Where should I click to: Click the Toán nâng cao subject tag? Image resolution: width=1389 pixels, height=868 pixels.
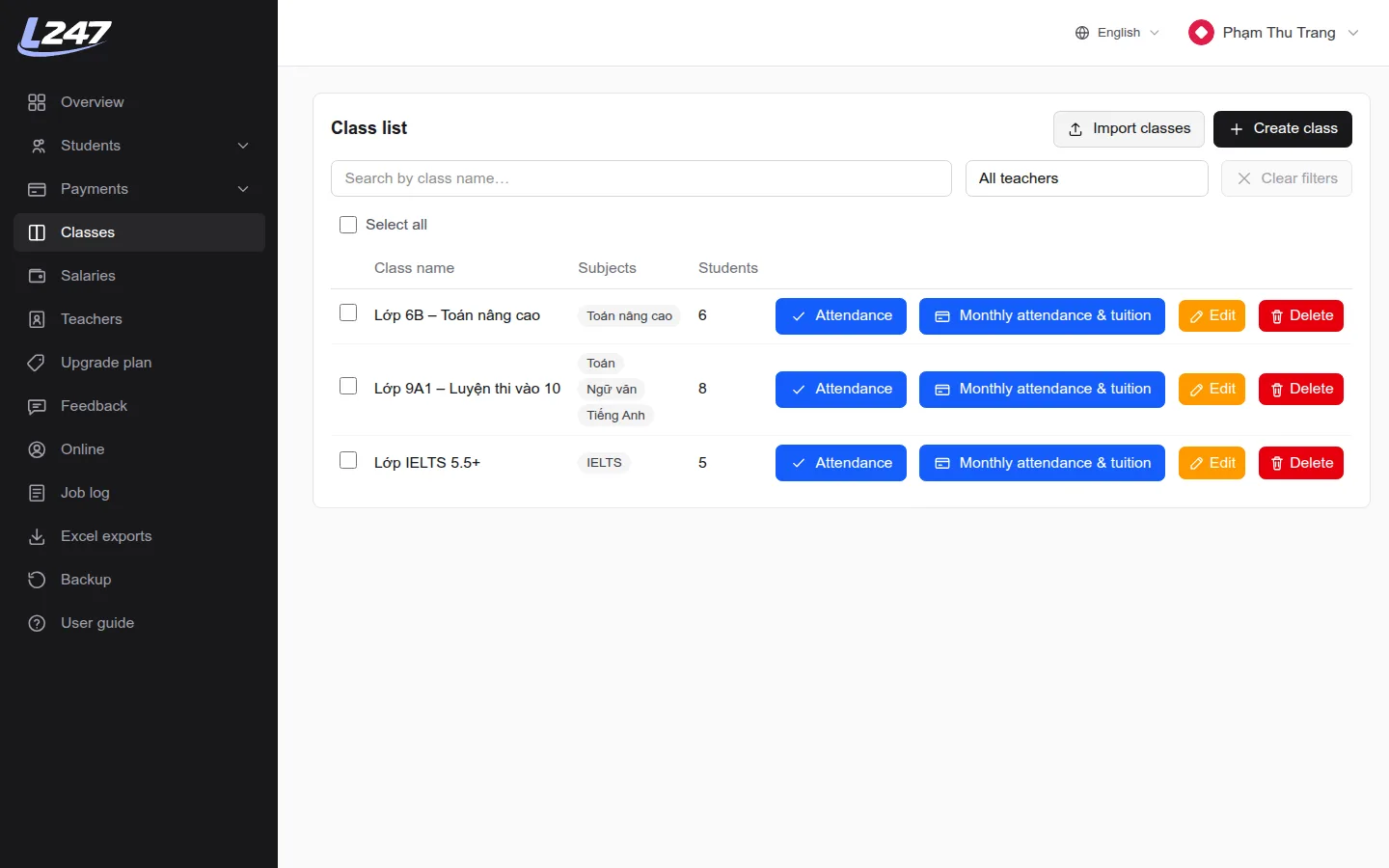click(x=629, y=316)
